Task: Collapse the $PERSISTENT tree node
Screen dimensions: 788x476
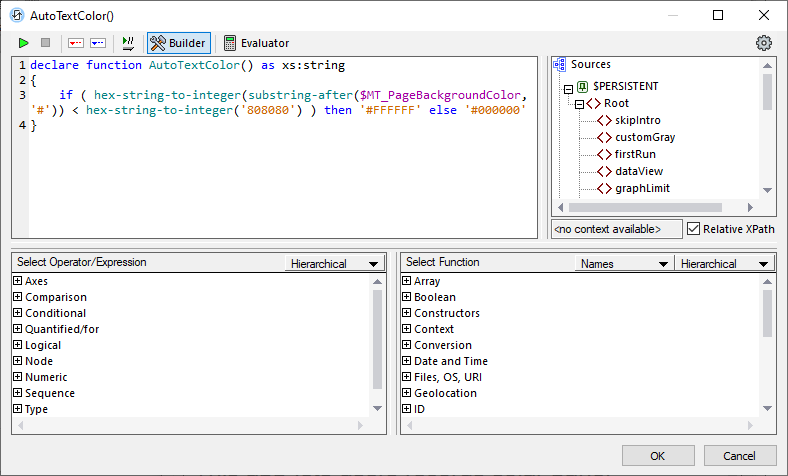Action: [x=569, y=87]
